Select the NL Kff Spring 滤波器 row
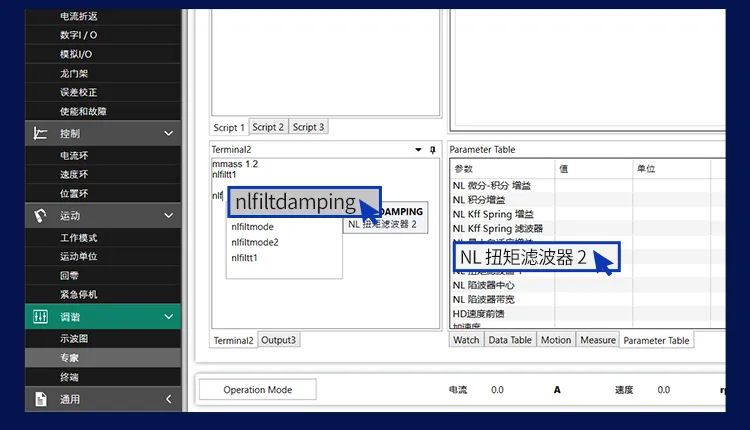The image size is (750, 430). (x=587, y=229)
